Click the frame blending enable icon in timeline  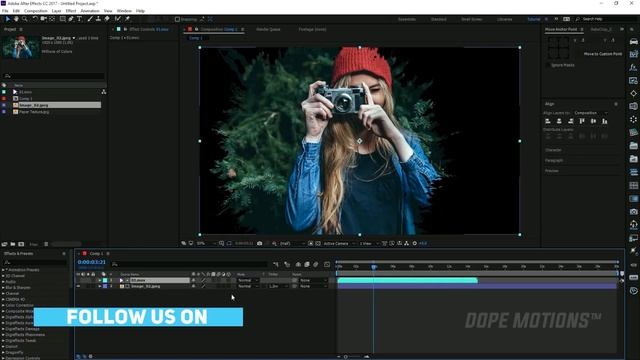click(307, 264)
